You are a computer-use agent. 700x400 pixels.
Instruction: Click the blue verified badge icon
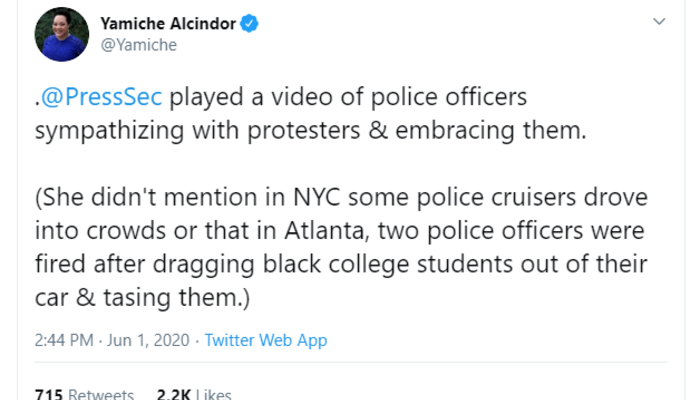click(257, 22)
